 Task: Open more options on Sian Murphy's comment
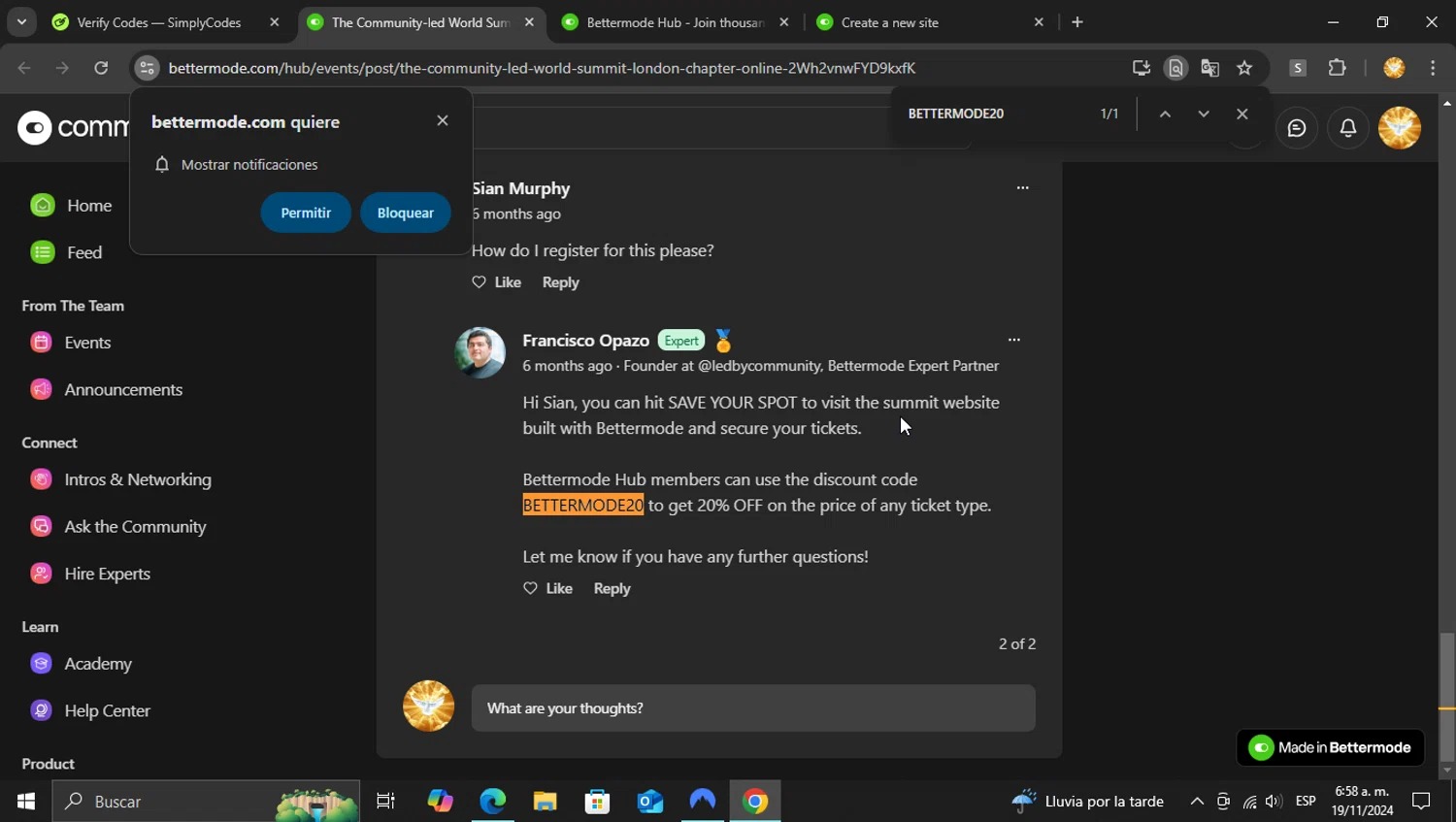(1022, 188)
